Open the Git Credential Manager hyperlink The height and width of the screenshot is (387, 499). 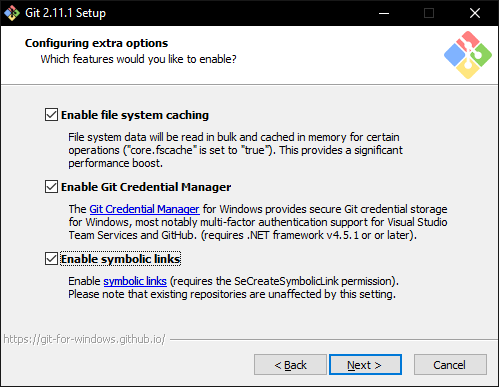click(x=144, y=209)
